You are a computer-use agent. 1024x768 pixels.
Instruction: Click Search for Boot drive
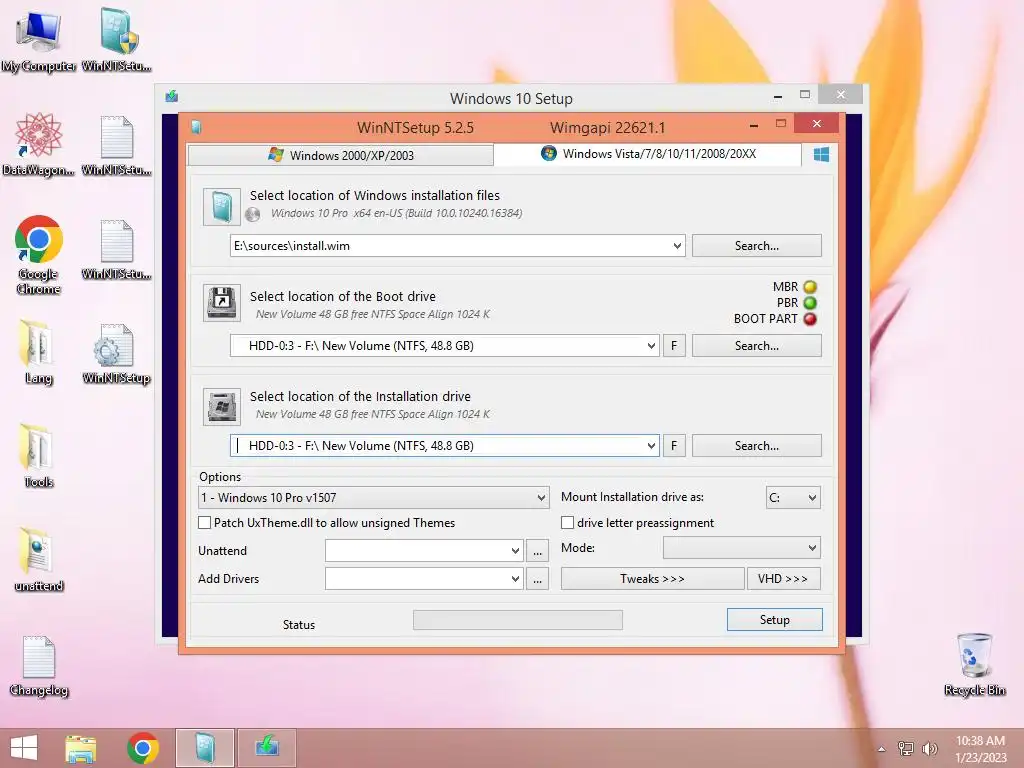[x=756, y=346]
